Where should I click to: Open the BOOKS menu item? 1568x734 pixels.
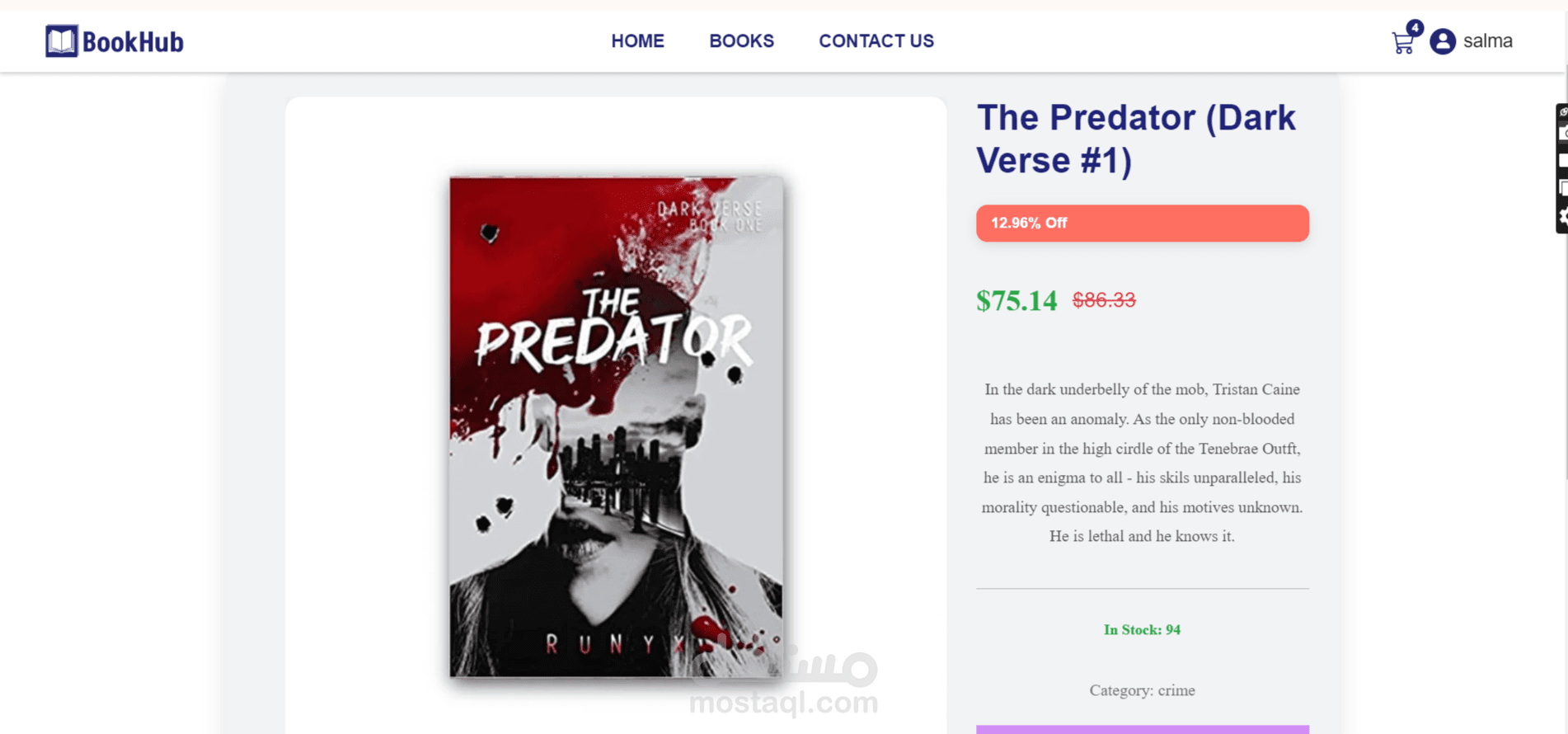pos(741,41)
